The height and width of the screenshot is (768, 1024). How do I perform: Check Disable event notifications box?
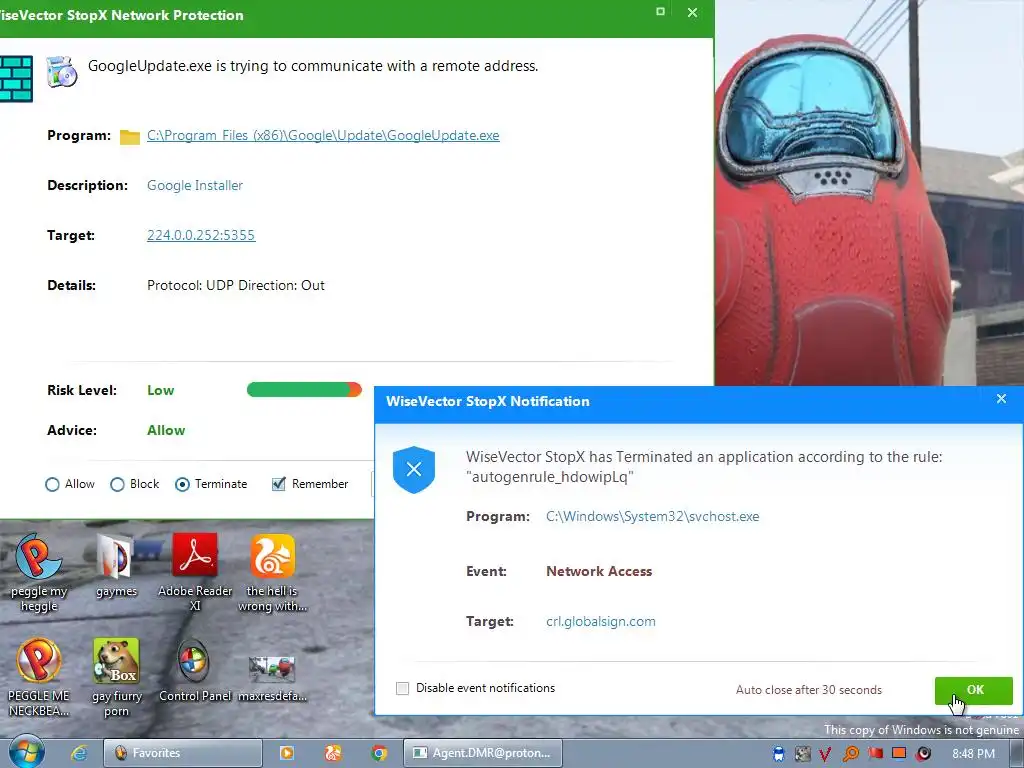[x=402, y=688]
